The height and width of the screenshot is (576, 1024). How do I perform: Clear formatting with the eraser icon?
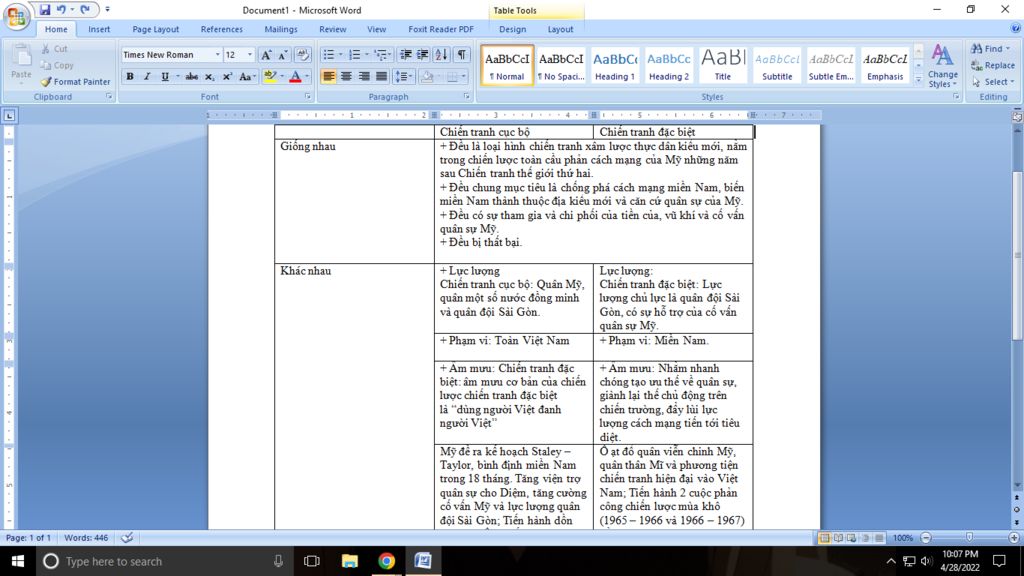tap(302, 55)
